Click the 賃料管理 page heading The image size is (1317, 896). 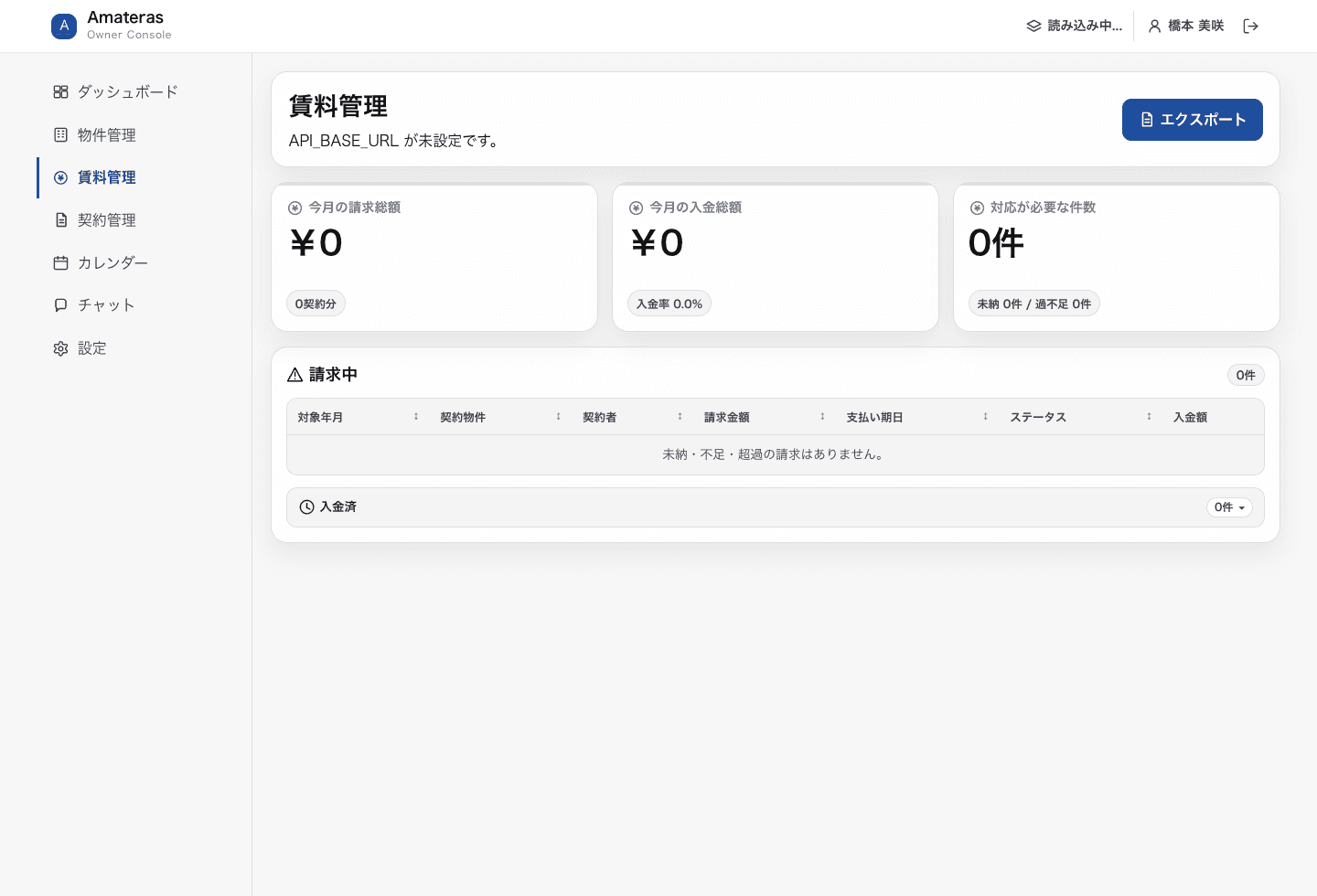(x=338, y=106)
